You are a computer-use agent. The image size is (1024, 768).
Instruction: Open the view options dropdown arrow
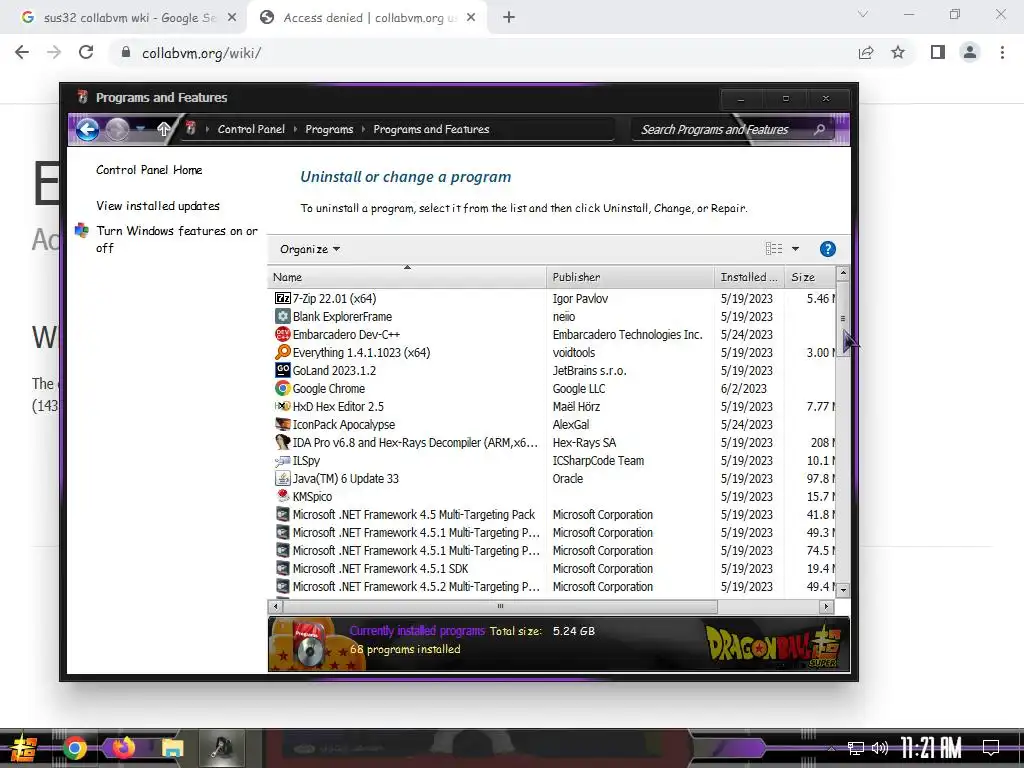795,249
